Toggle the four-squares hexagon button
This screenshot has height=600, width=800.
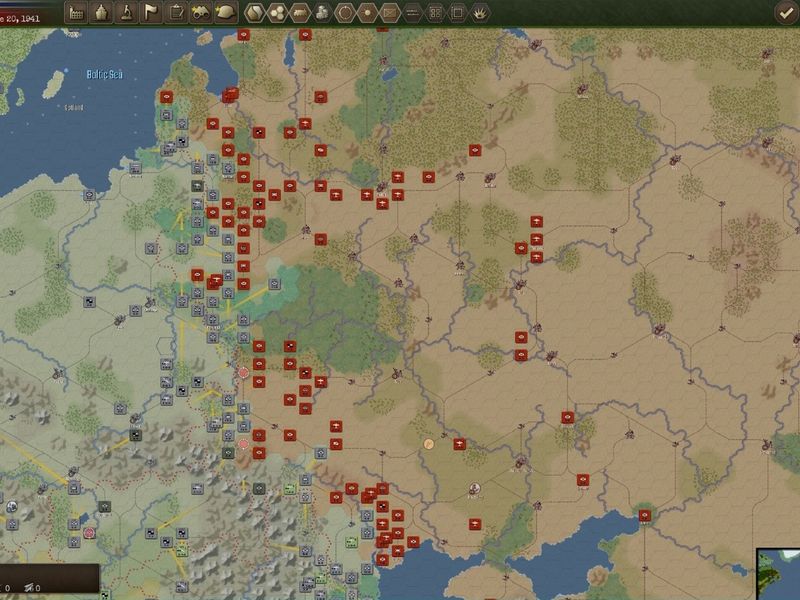435,13
